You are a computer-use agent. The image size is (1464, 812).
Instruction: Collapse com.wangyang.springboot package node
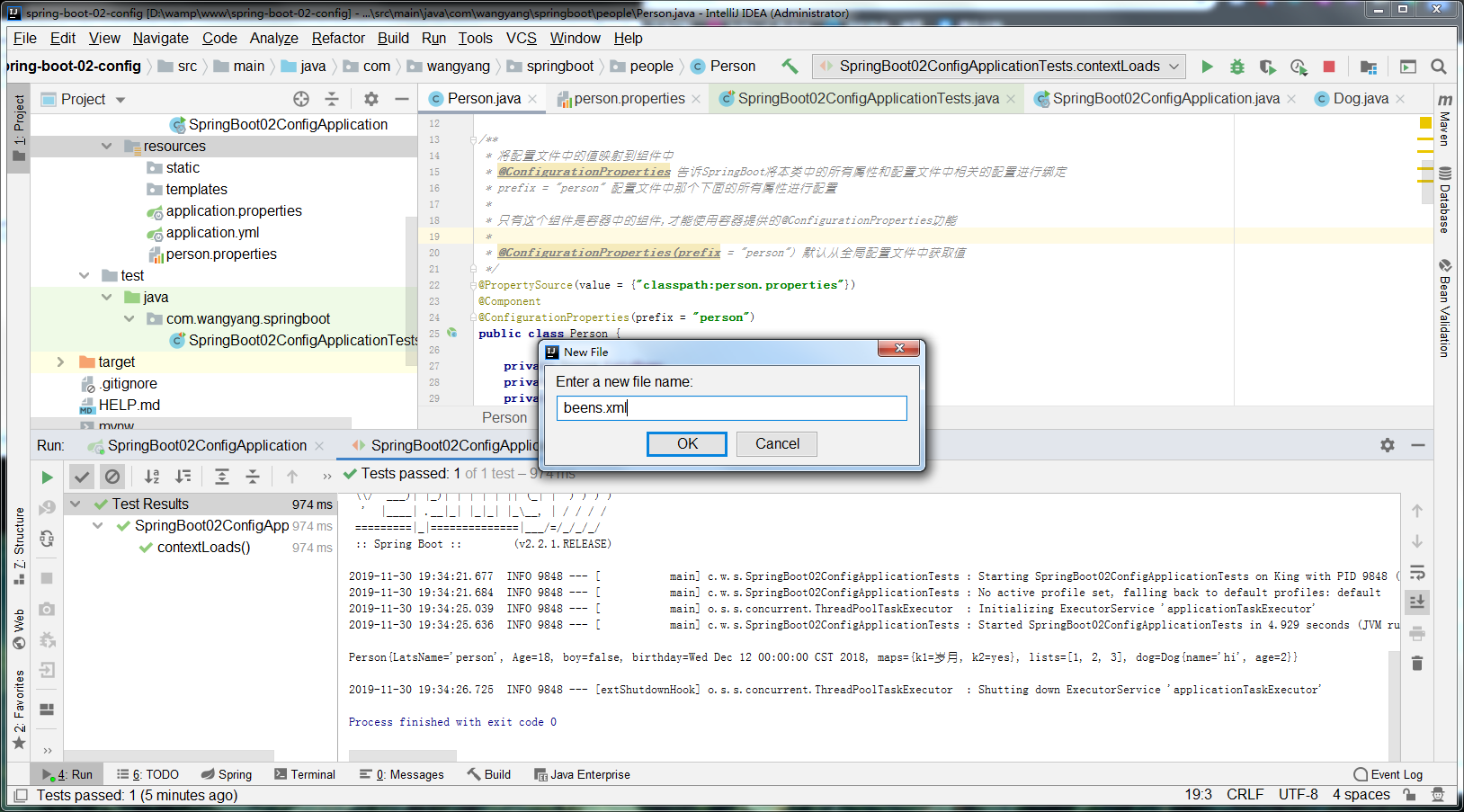[129, 318]
